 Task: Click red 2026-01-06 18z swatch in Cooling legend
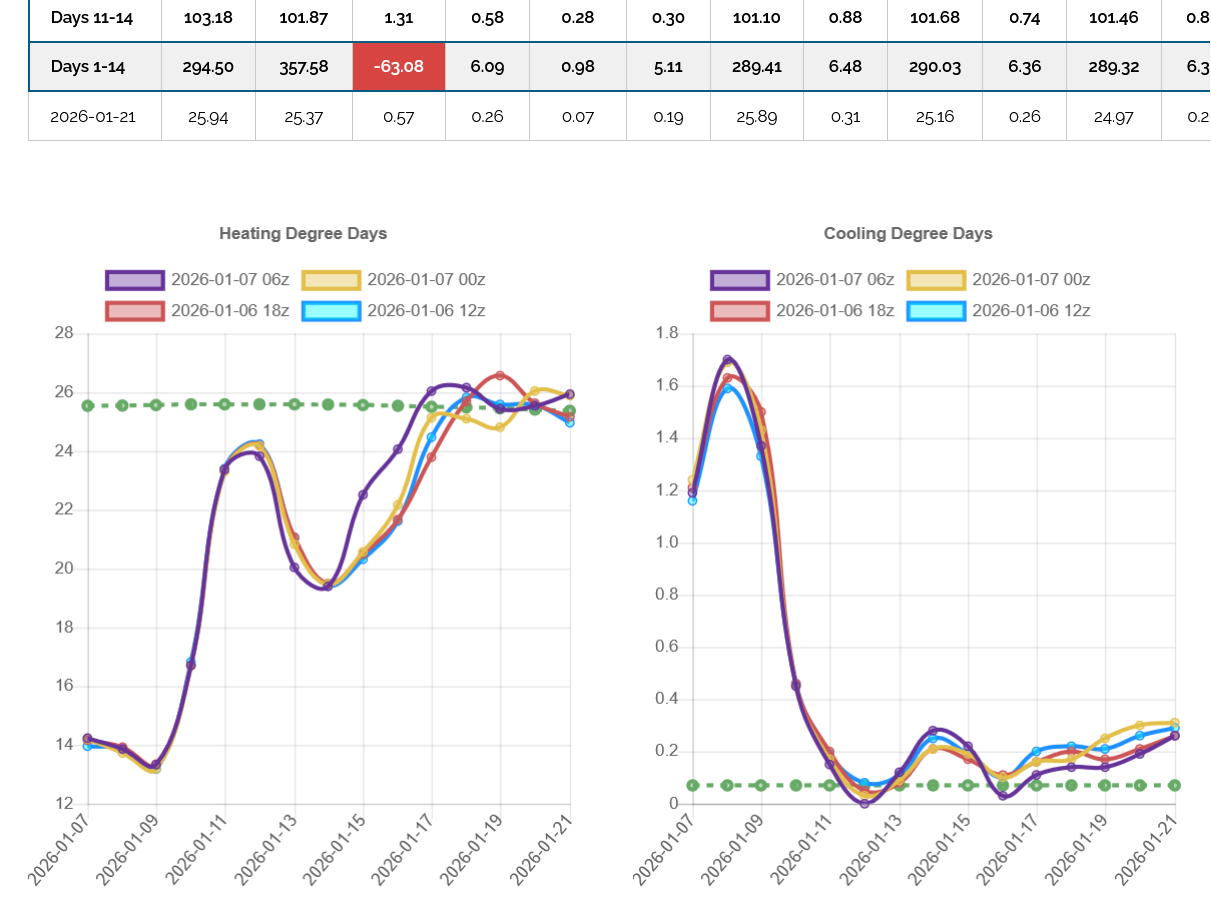739,311
